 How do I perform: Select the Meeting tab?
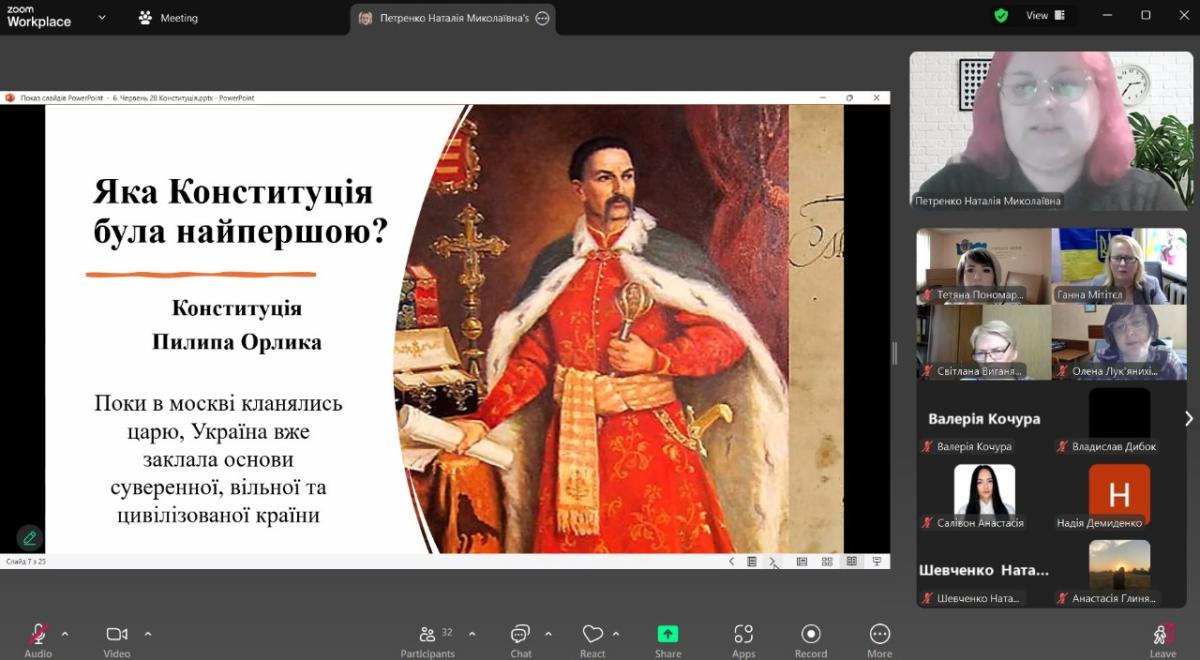click(169, 18)
